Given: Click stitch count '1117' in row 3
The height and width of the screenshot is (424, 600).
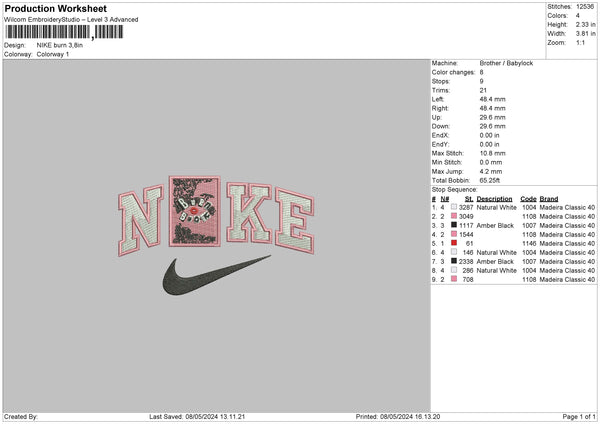Looking at the screenshot, I should (x=466, y=225).
